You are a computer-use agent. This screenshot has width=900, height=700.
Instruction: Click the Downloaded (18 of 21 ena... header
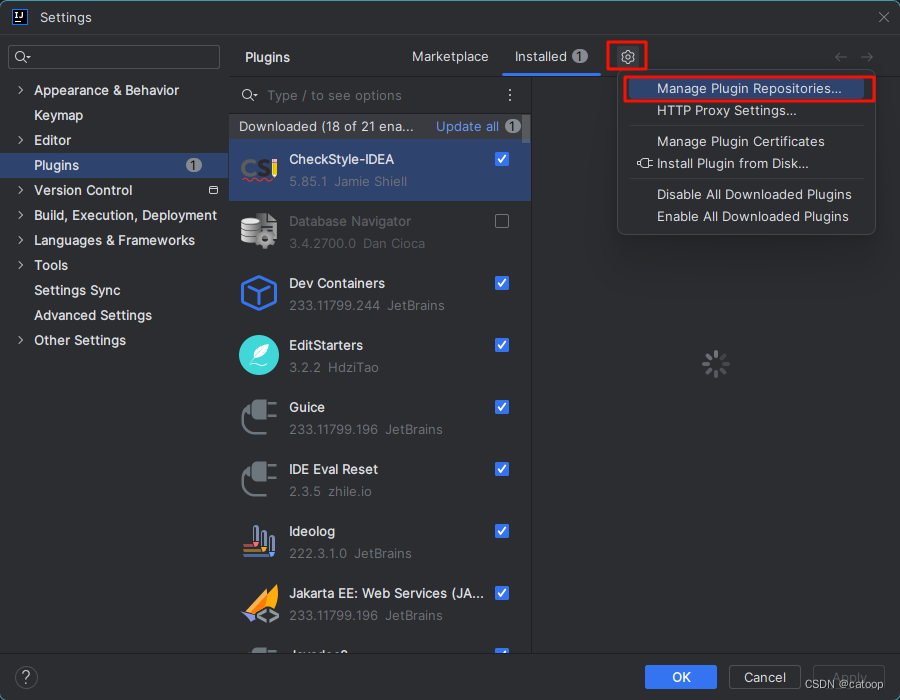tap(326, 126)
